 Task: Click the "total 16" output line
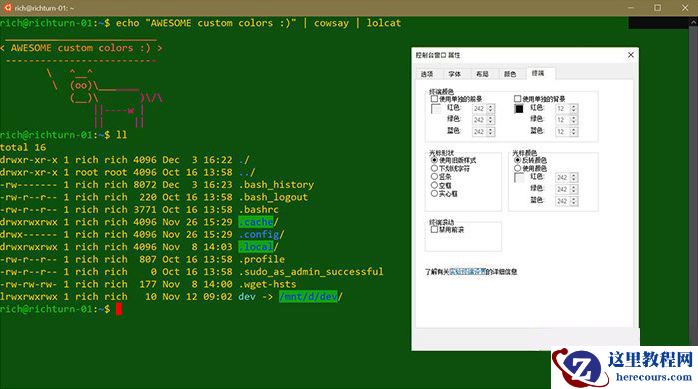click(23, 147)
